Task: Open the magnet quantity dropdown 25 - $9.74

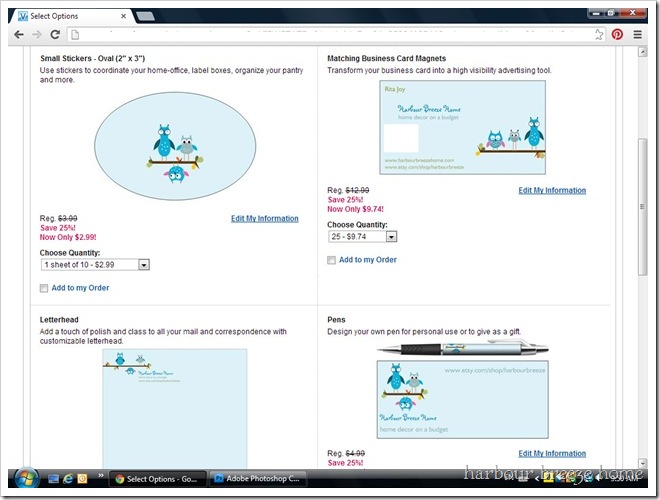Action: tap(362, 237)
